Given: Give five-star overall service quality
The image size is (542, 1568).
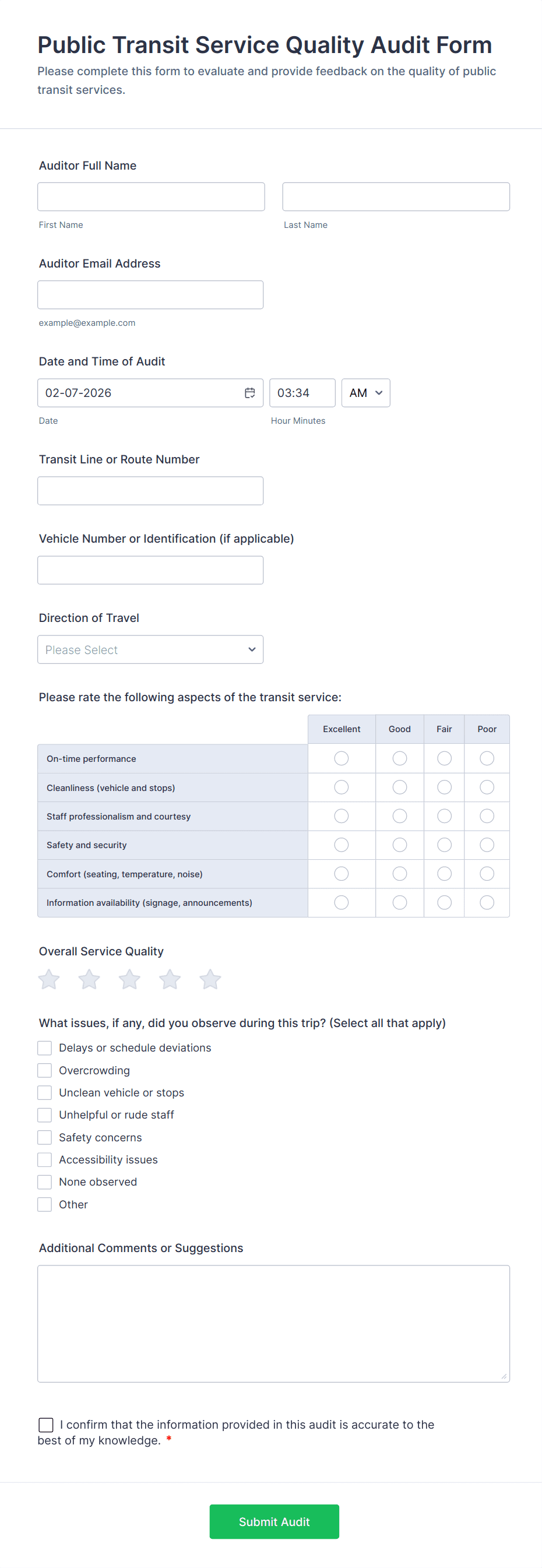Looking at the screenshot, I should [x=210, y=979].
